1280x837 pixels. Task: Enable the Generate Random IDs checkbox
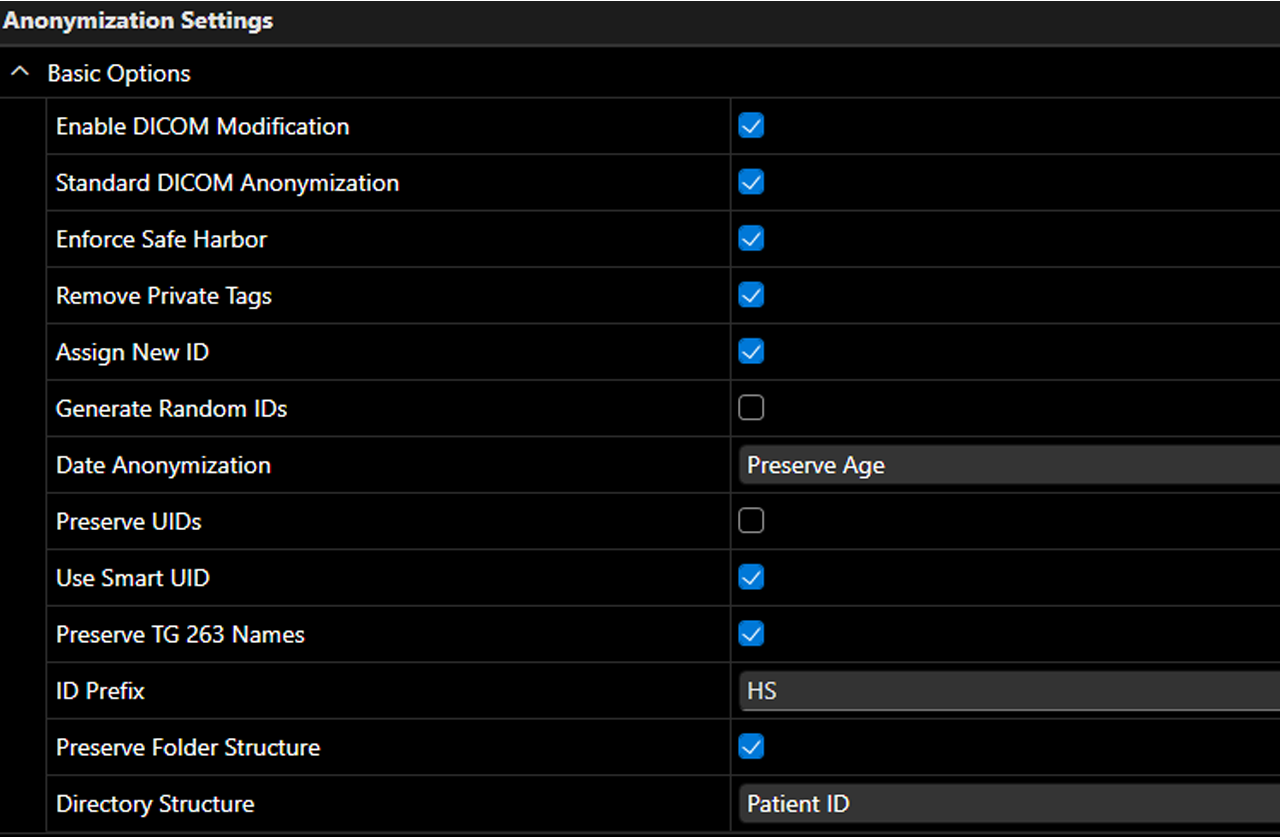[751, 408]
